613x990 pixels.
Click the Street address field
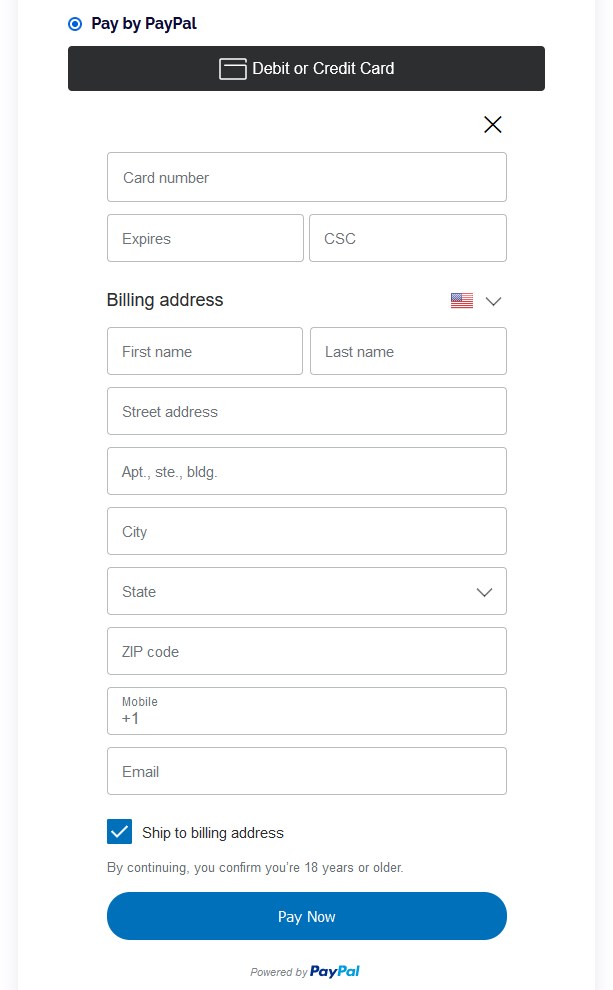pyautogui.click(x=307, y=411)
